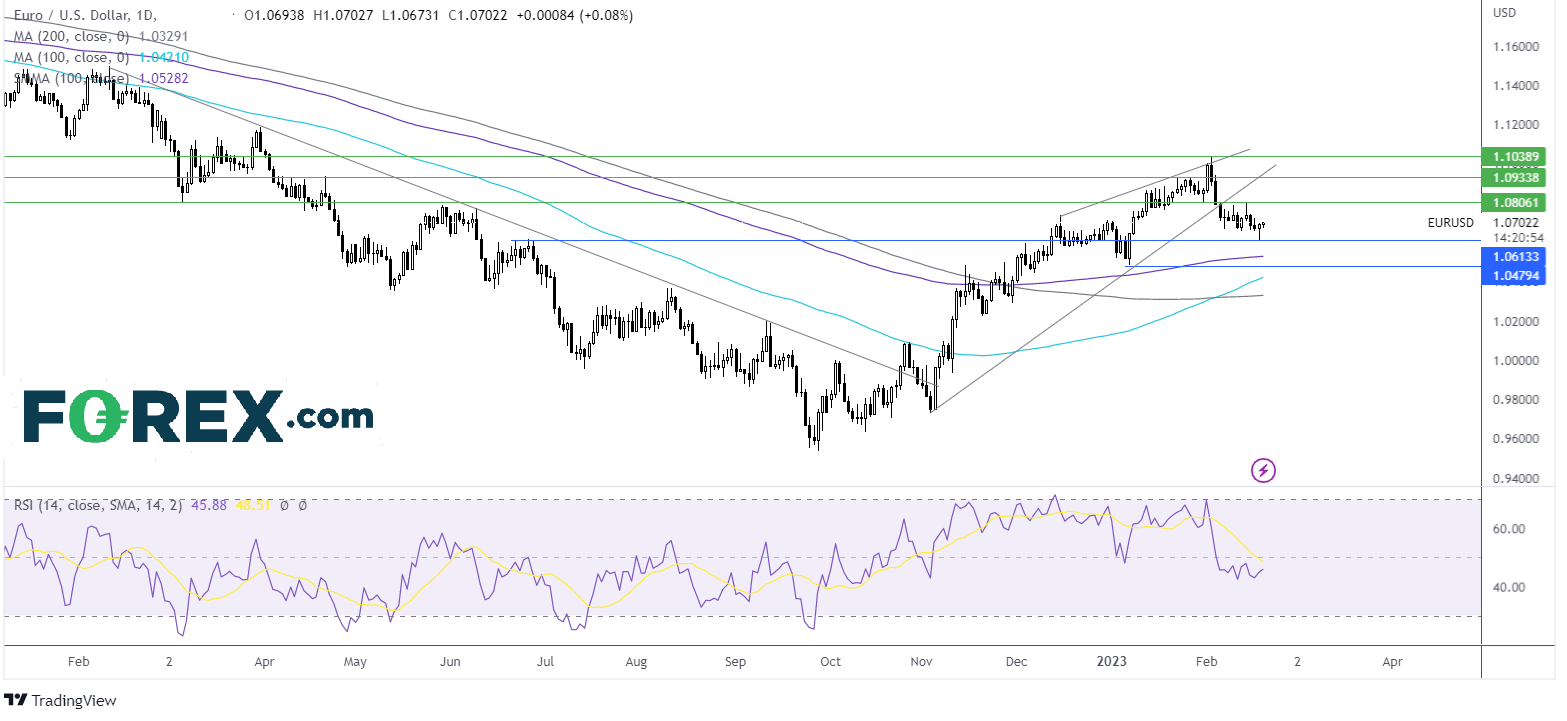Viewport: 1567px width, 721px height.
Task: Click the current price 1.07022 axis label
Action: [1517, 223]
